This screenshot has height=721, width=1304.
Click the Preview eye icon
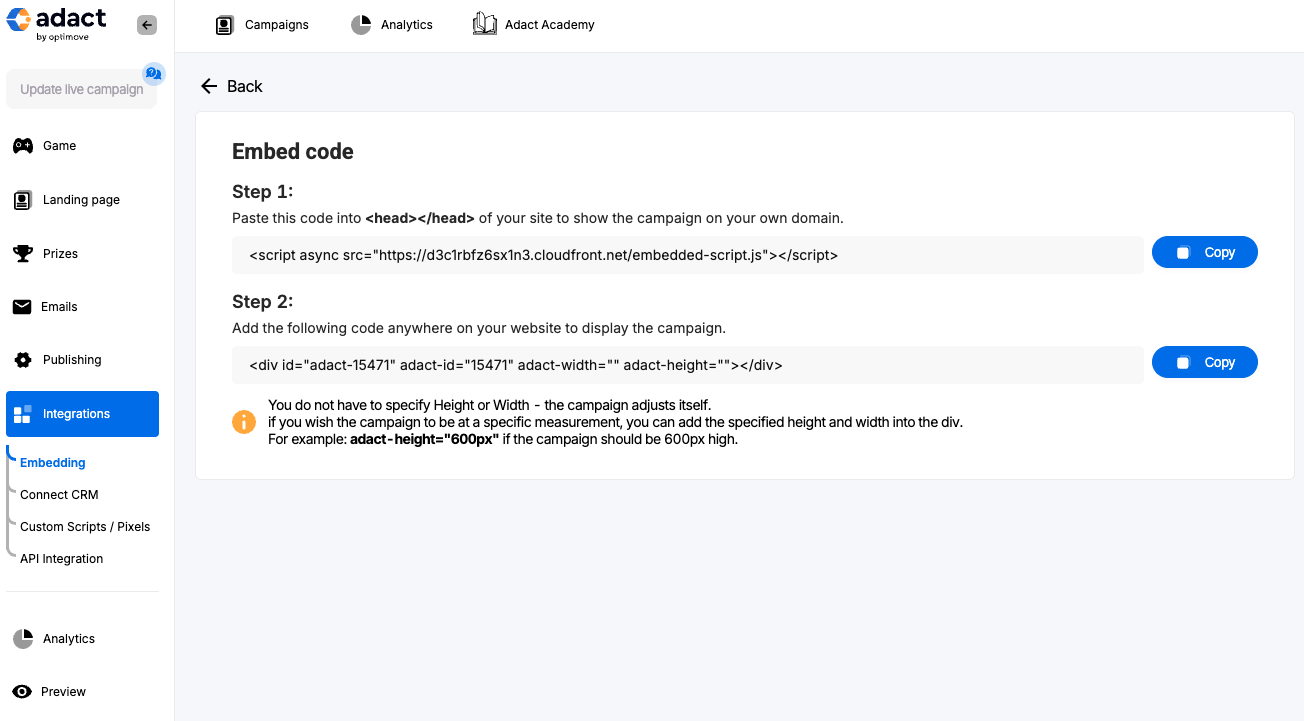(x=21, y=692)
